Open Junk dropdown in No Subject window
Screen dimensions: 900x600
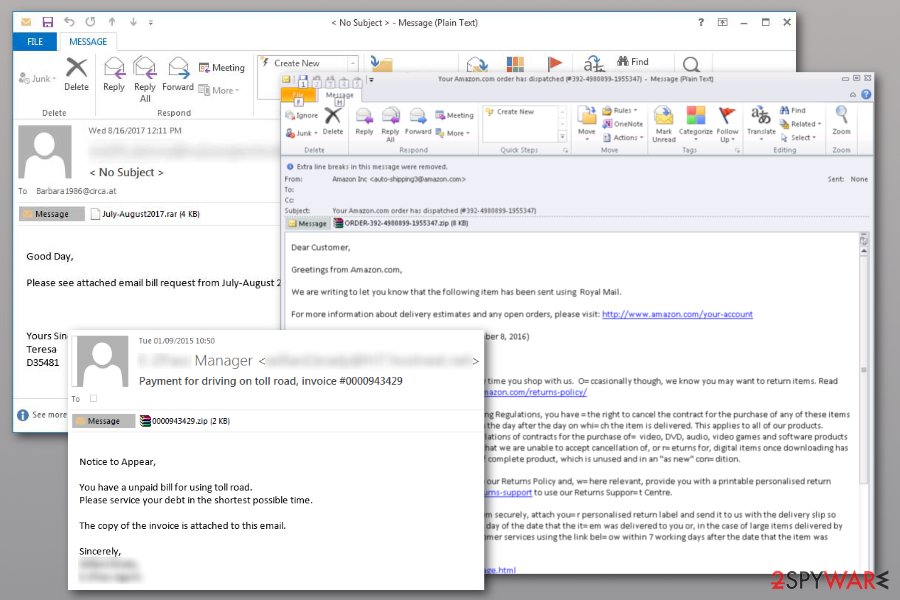click(x=37, y=78)
